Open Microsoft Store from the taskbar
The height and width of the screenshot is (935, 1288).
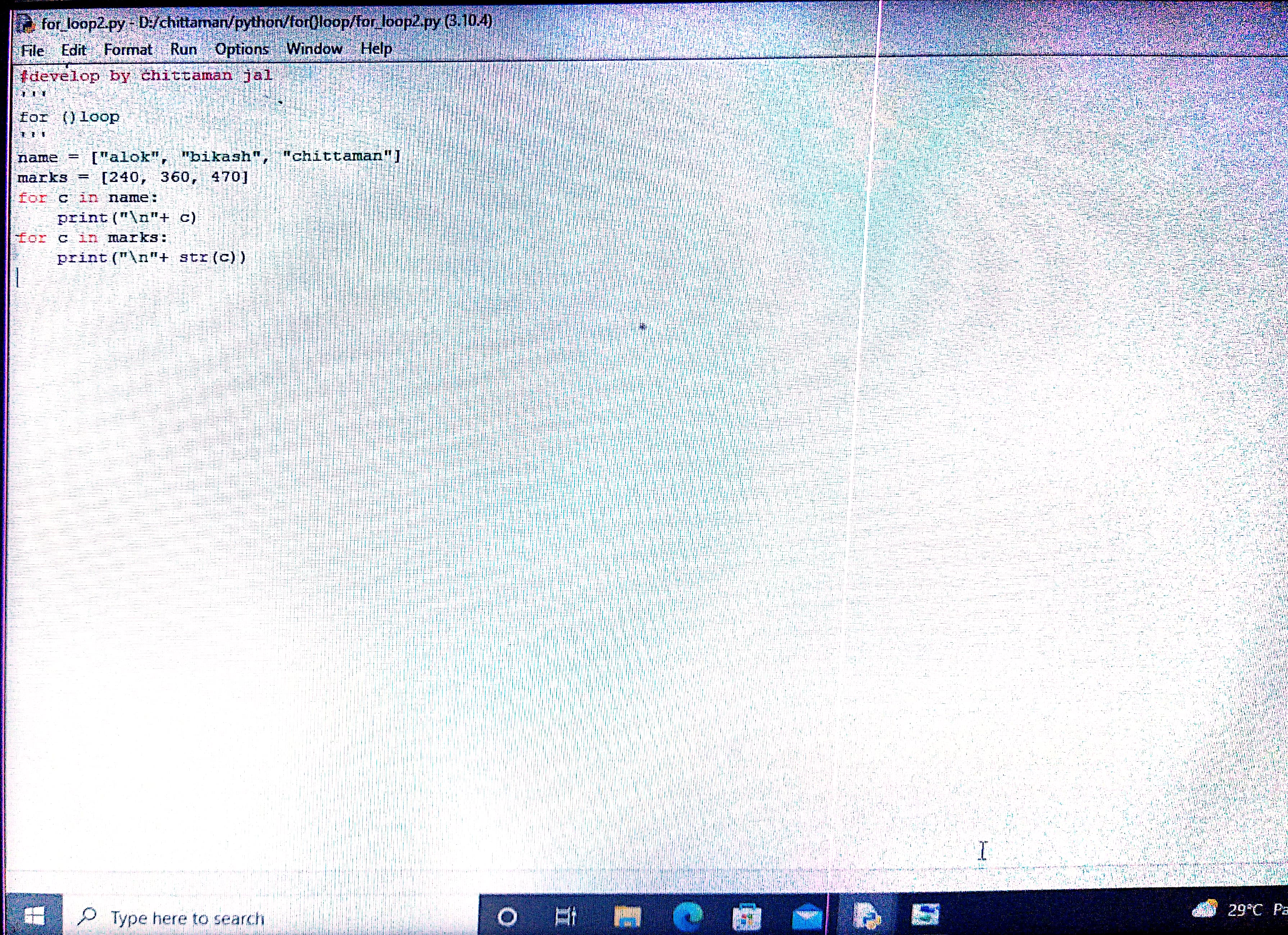click(746, 916)
